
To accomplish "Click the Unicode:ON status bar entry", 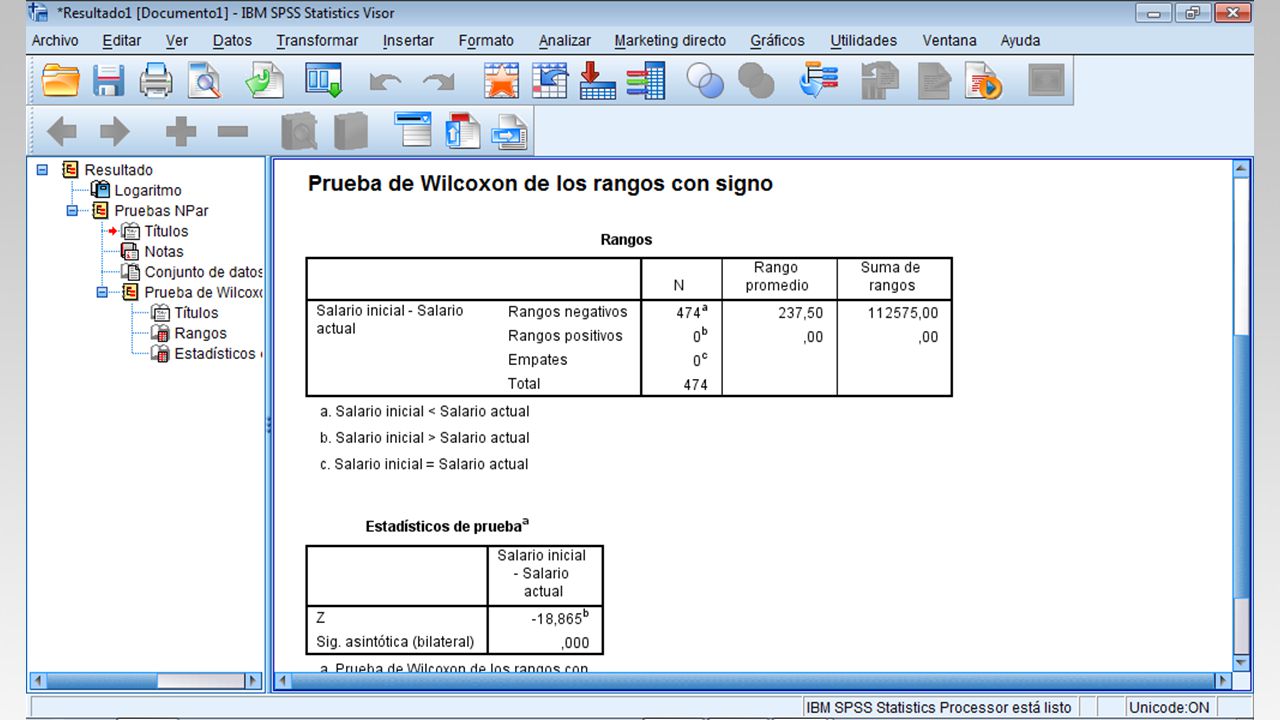I will click(x=1169, y=707).
